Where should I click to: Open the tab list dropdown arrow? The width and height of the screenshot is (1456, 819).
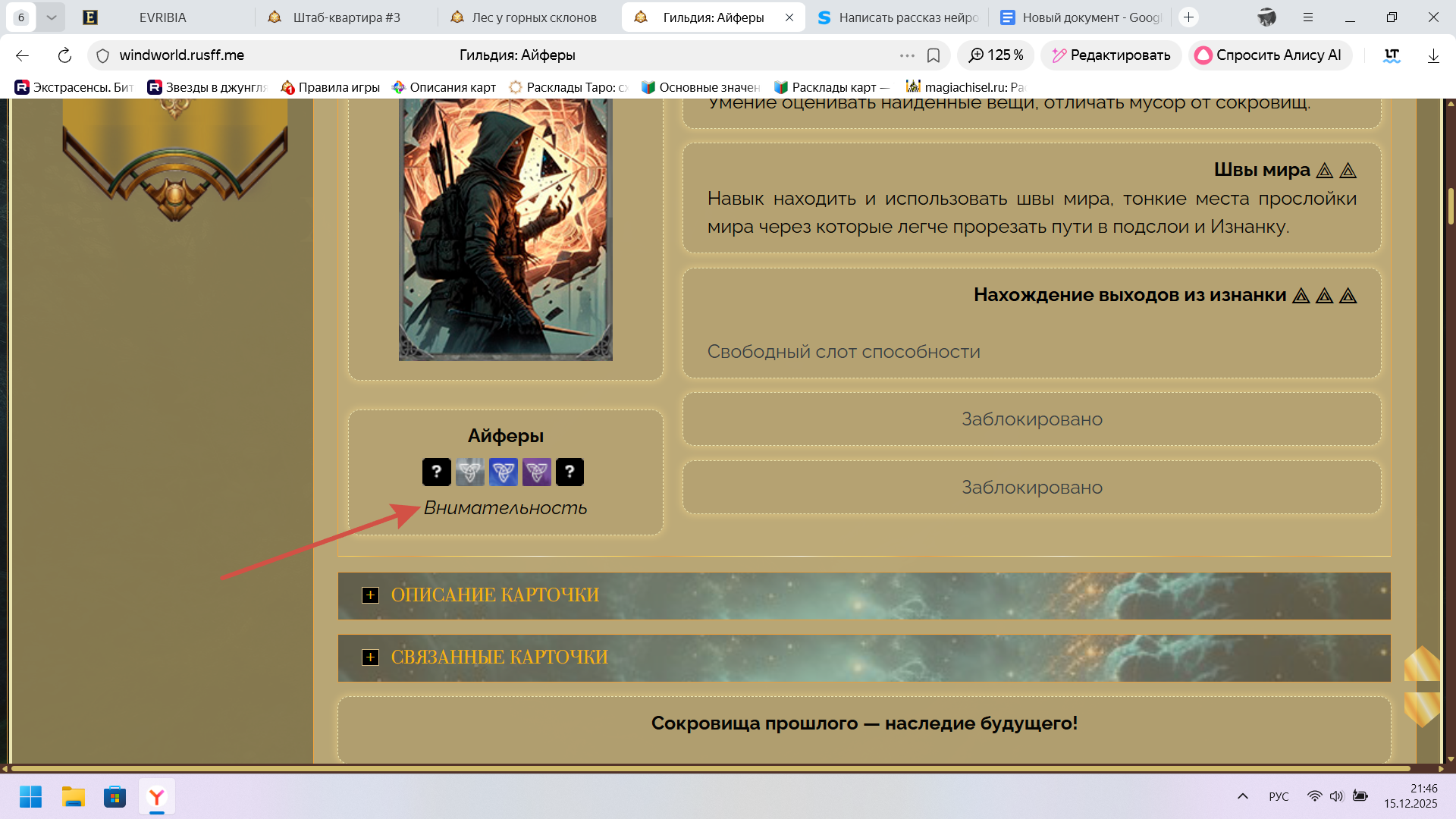[51, 17]
